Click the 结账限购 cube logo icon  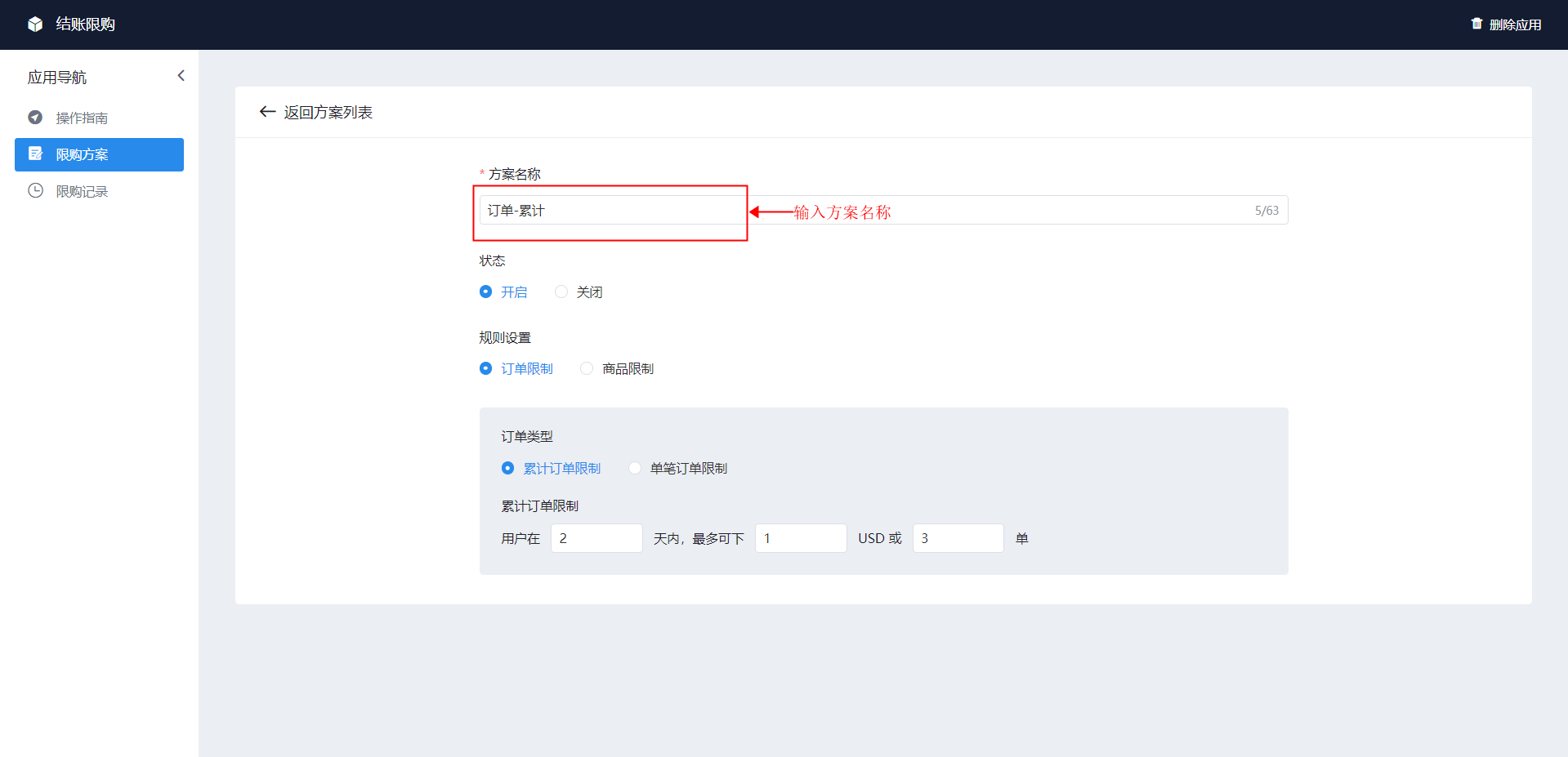(x=35, y=24)
